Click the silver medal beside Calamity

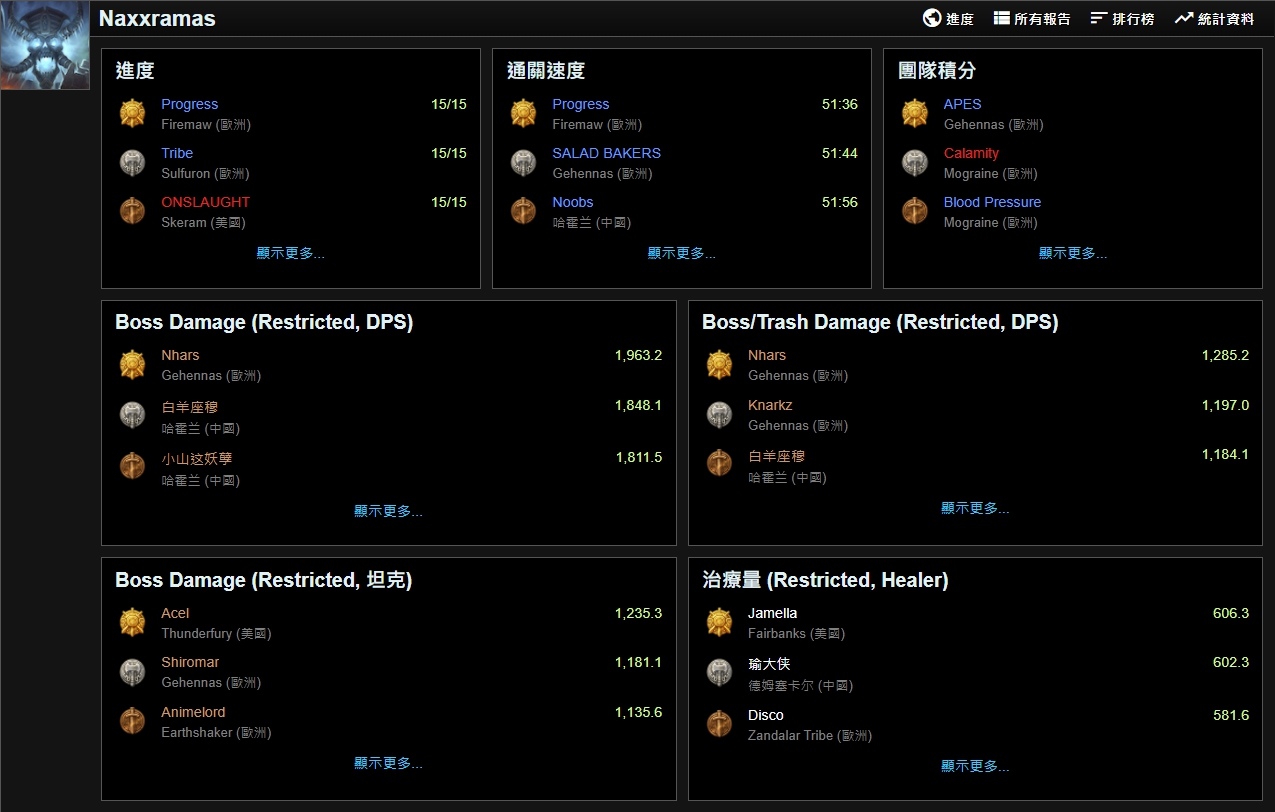point(914,162)
